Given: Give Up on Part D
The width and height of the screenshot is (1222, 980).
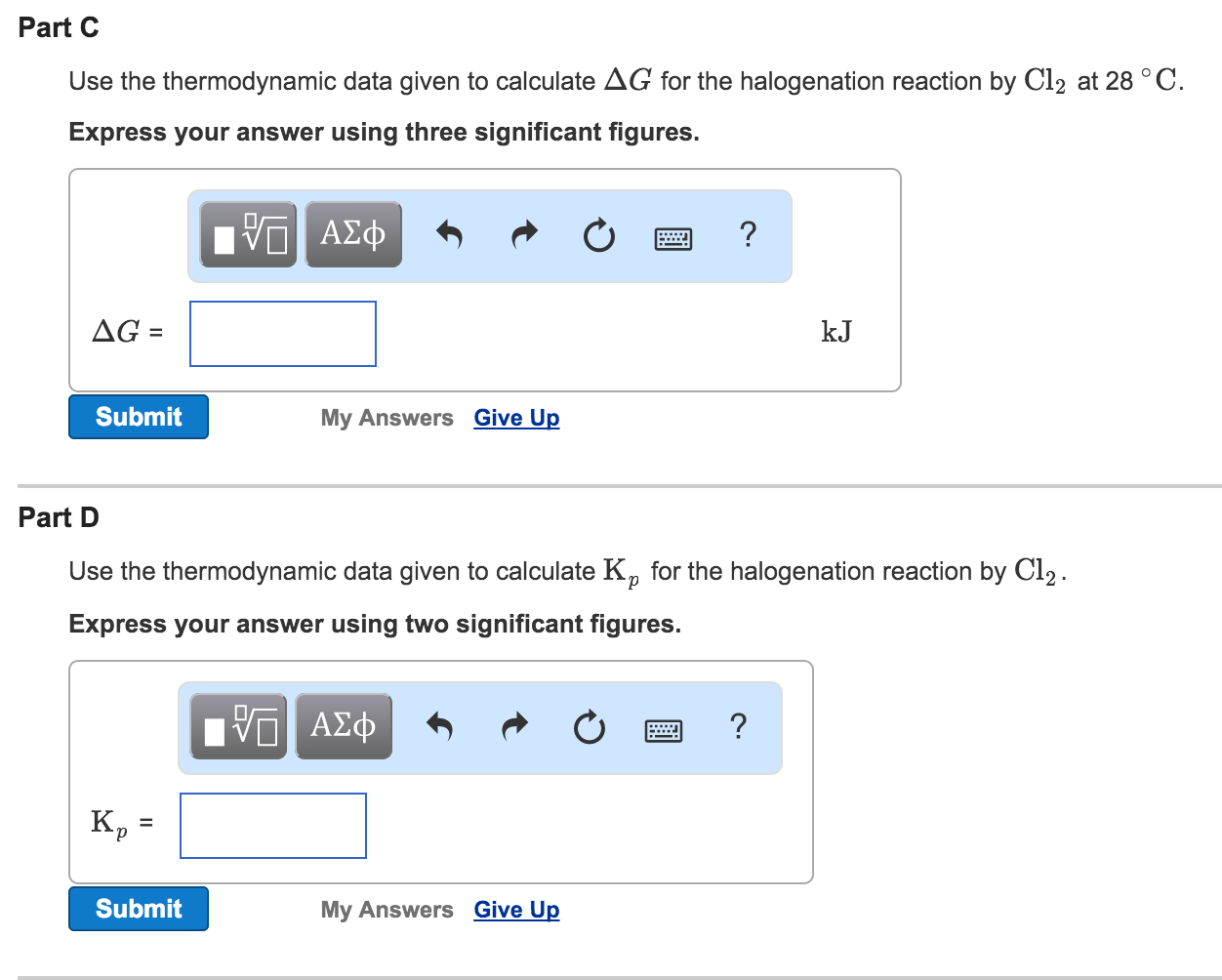Looking at the screenshot, I should pos(516,910).
